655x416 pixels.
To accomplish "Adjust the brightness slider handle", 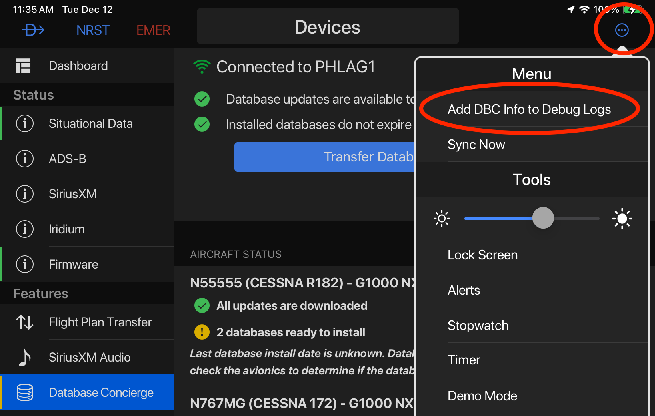I will tap(543, 218).
